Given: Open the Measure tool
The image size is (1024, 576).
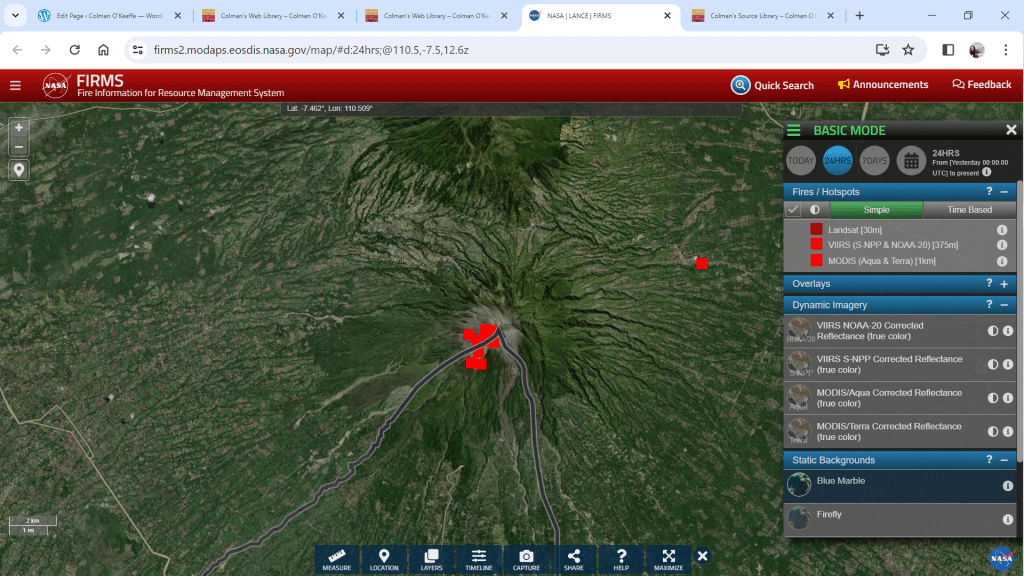Looking at the screenshot, I should (x=336, y=559).
